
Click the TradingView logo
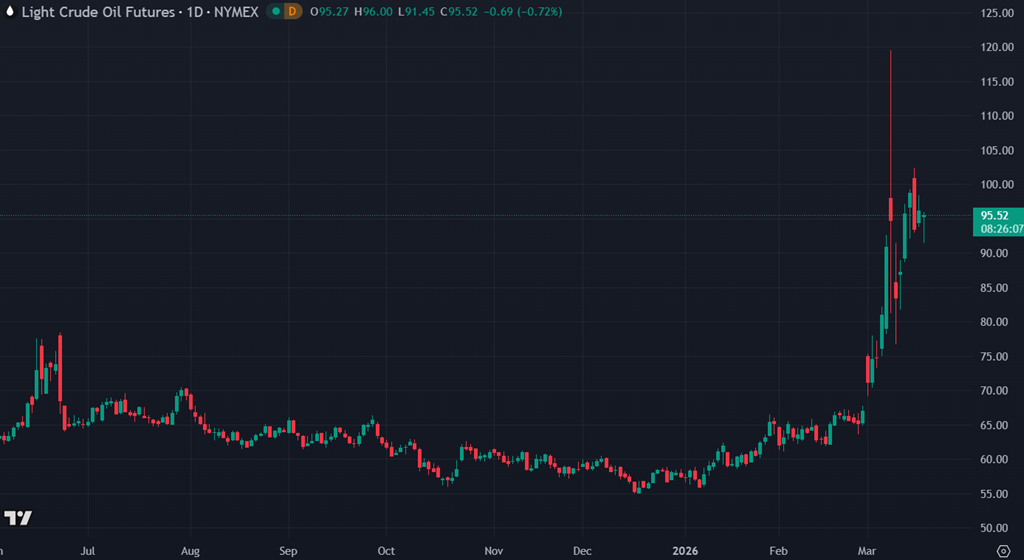coord(17,517)
